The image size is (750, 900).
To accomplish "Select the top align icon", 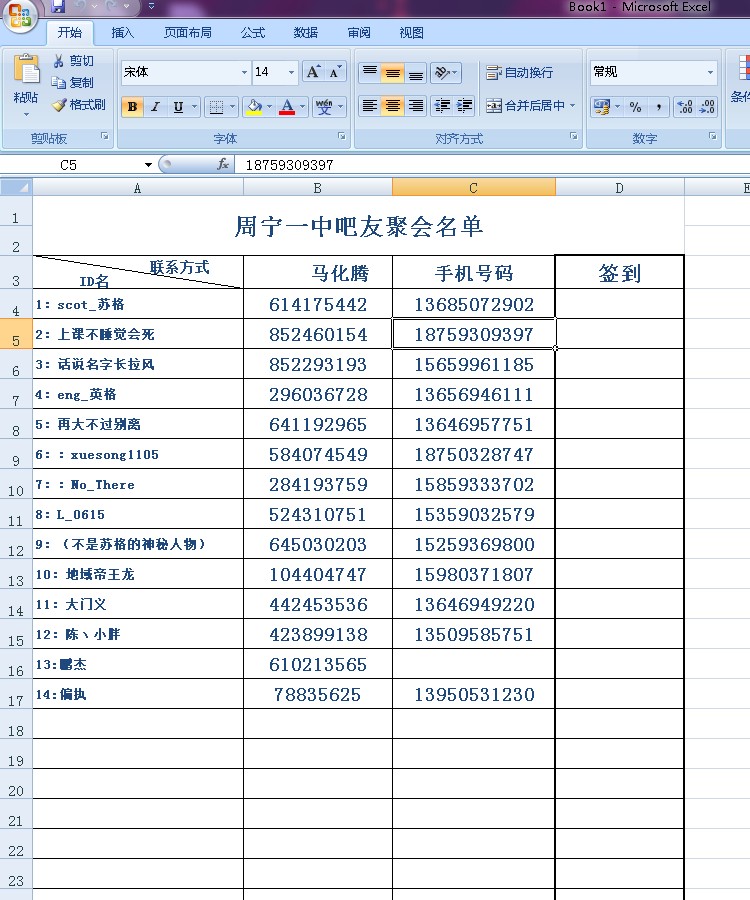I will tap(370, 72).
